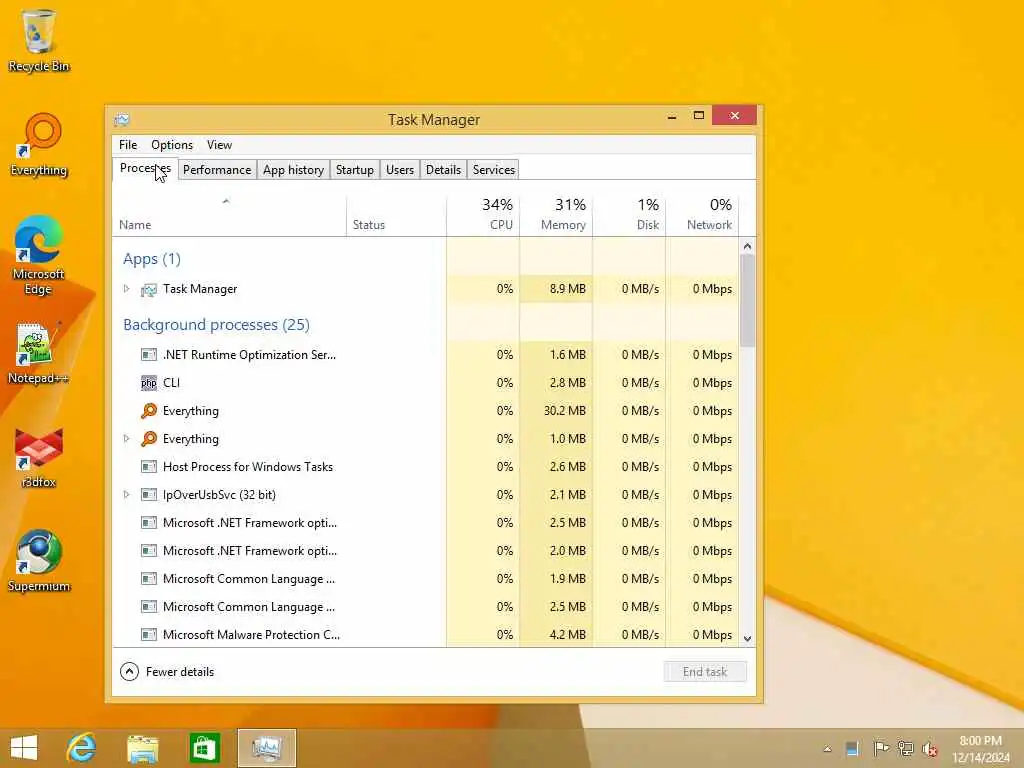Open the Recycle Bin desktop icon
This screenshot has width=1024, height=768.
(x=39, y=40)
